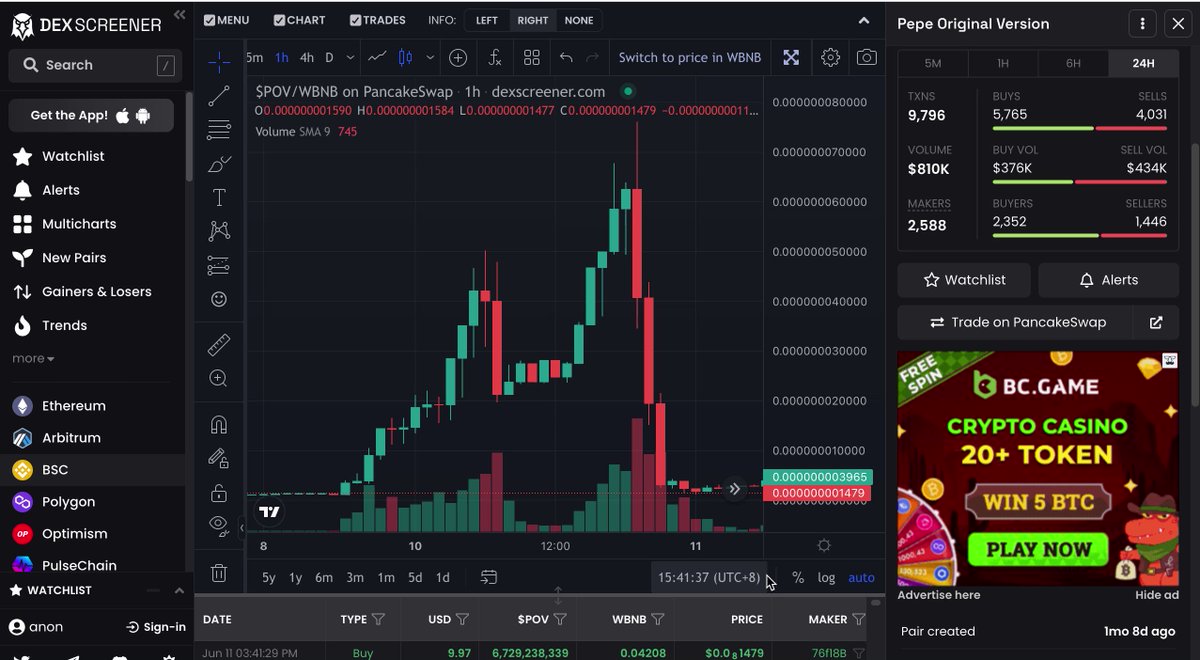Image resolution: width=1200 pixels, height=660 pixels.
Task: Click the scroll-to-latest double arrow button
Action: tap(735, 489)
